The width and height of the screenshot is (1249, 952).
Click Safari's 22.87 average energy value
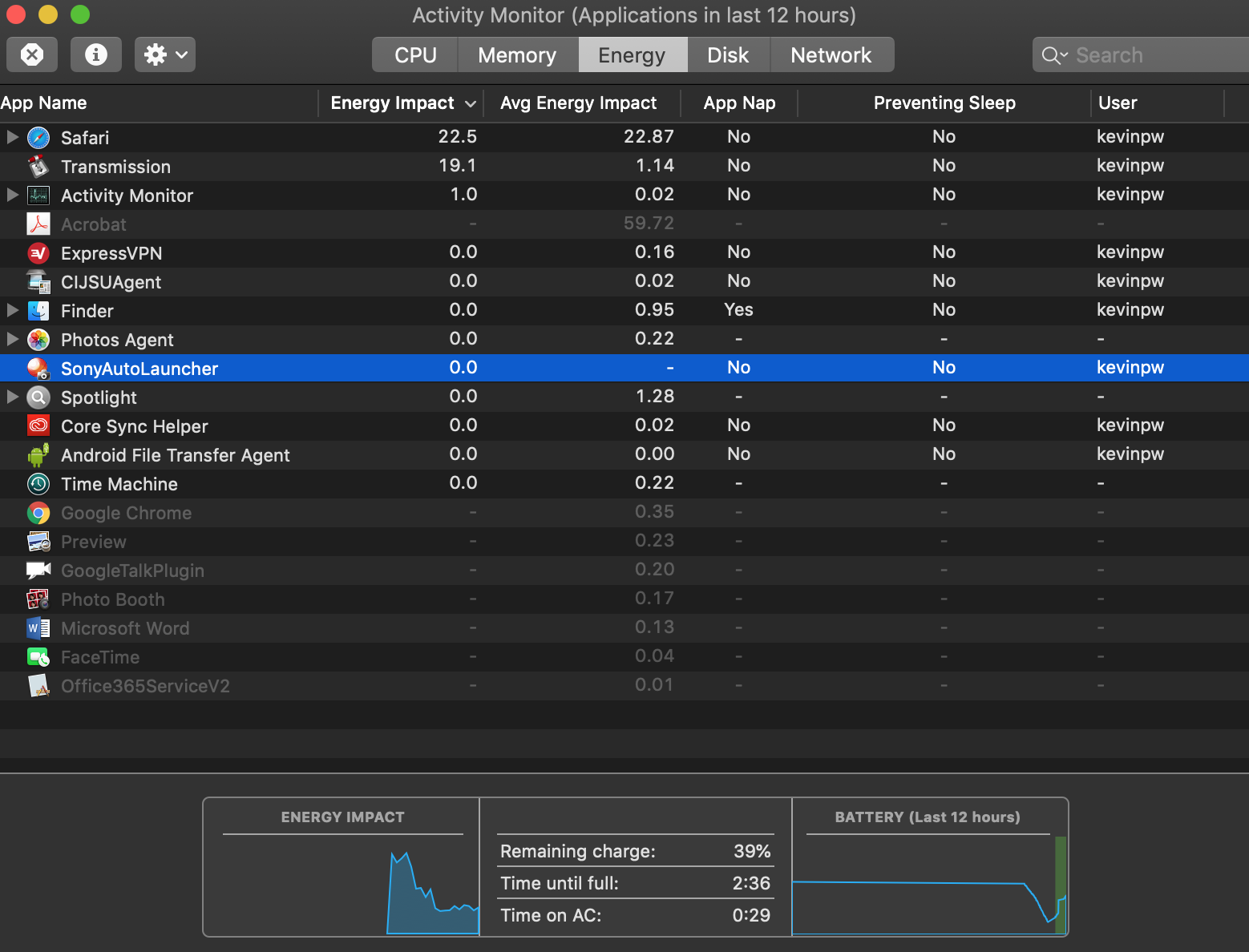point(649,137)
